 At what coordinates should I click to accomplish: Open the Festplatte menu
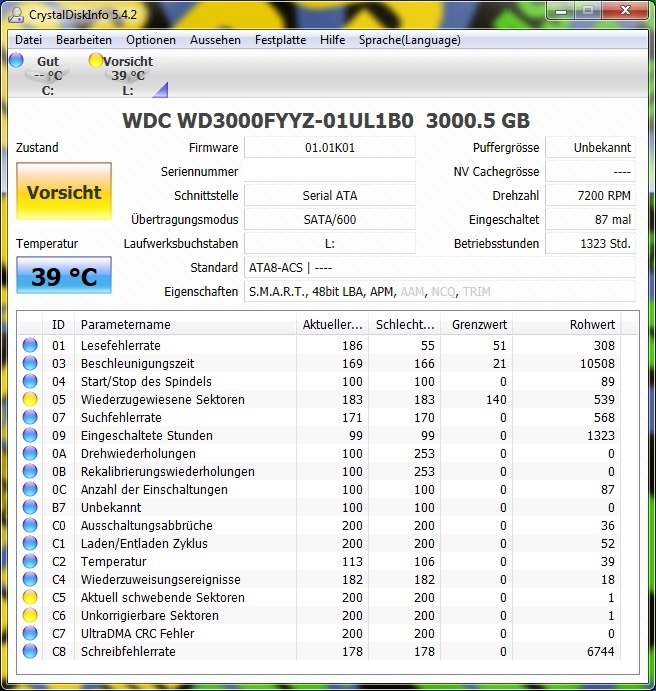tap(280, 40)
